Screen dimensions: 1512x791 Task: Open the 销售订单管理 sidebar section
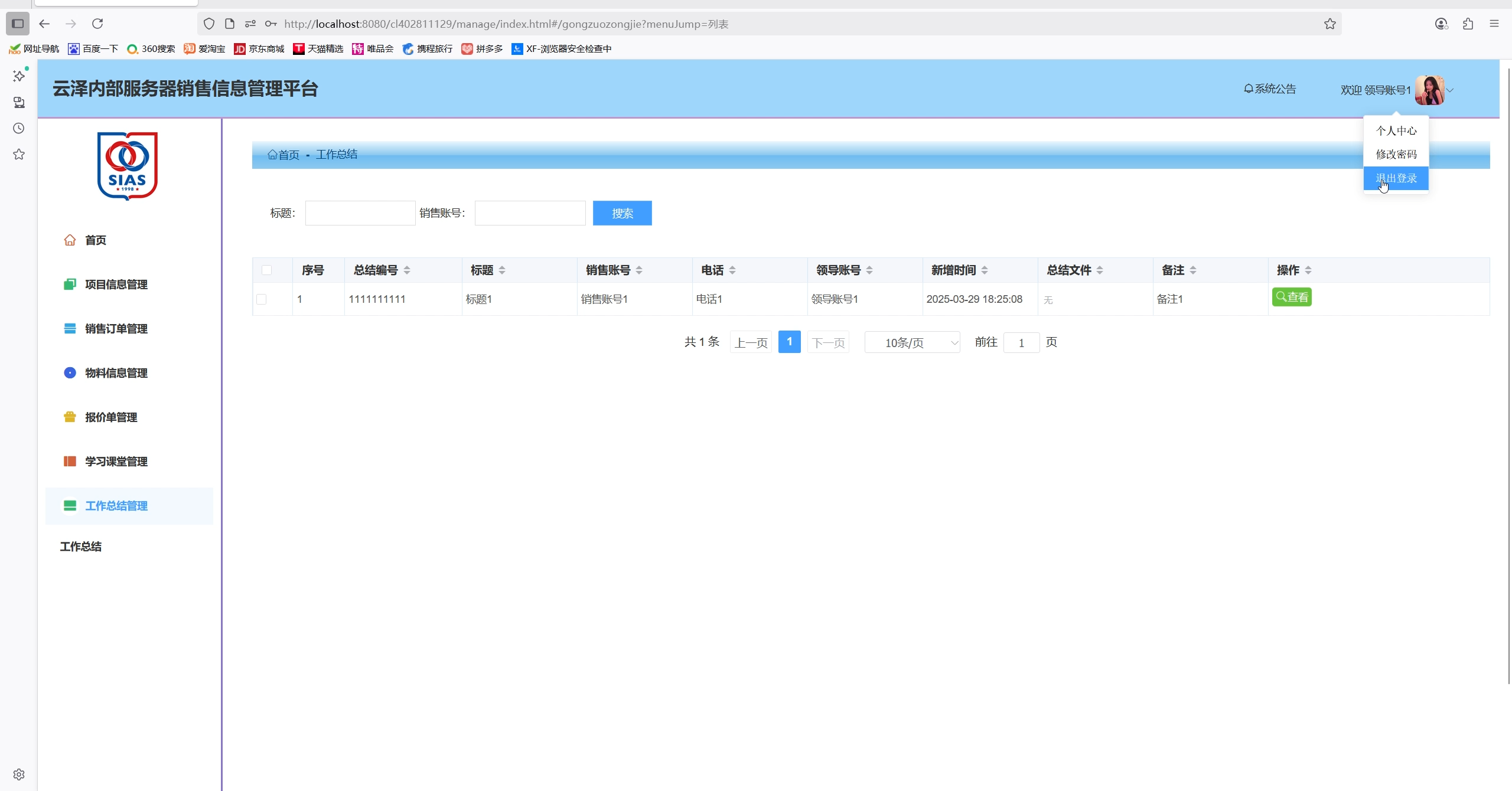116,329
